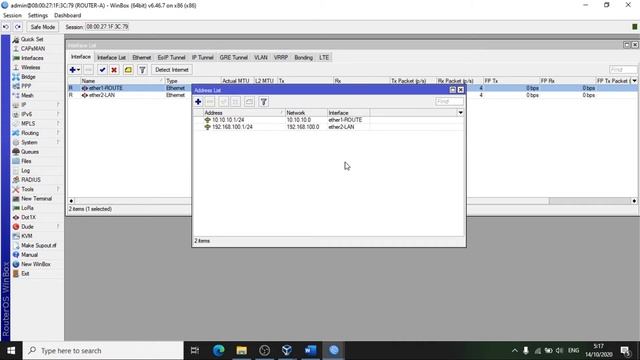Open Microsoft Edge from taskbar
The image size is (640, 360).
(x=218, y=351)
